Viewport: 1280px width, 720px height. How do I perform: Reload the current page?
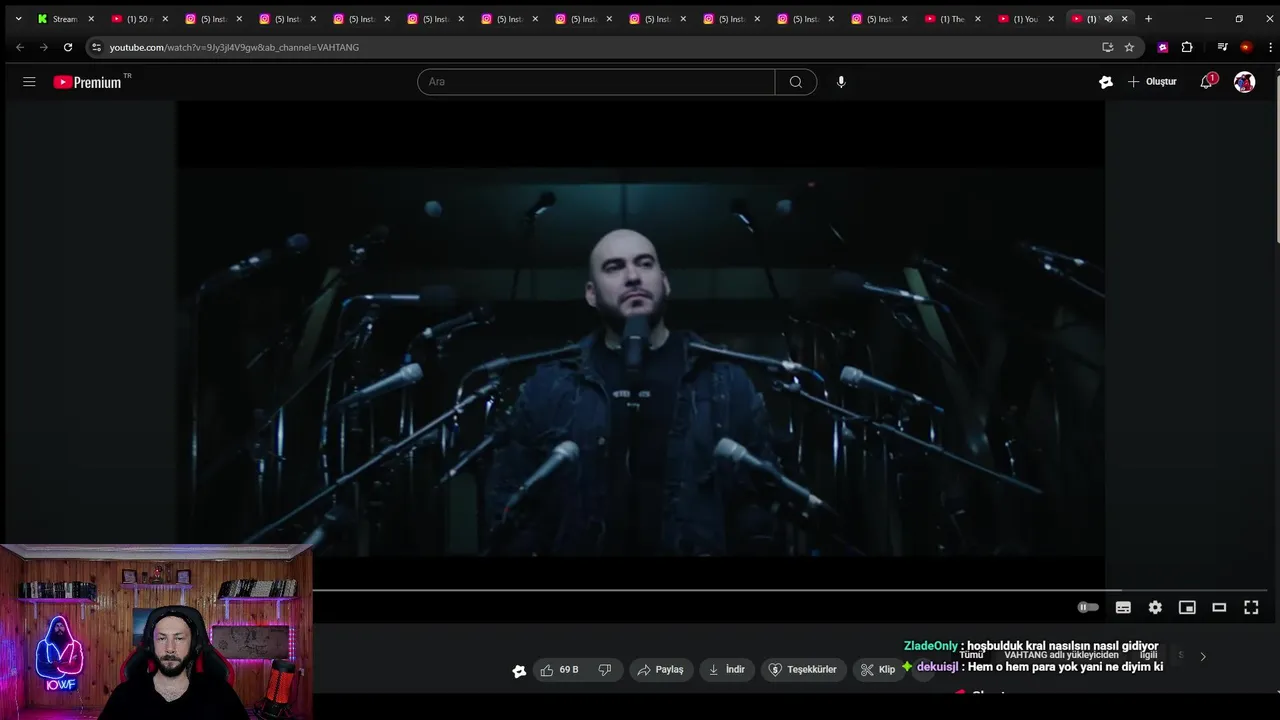[68, 47]
